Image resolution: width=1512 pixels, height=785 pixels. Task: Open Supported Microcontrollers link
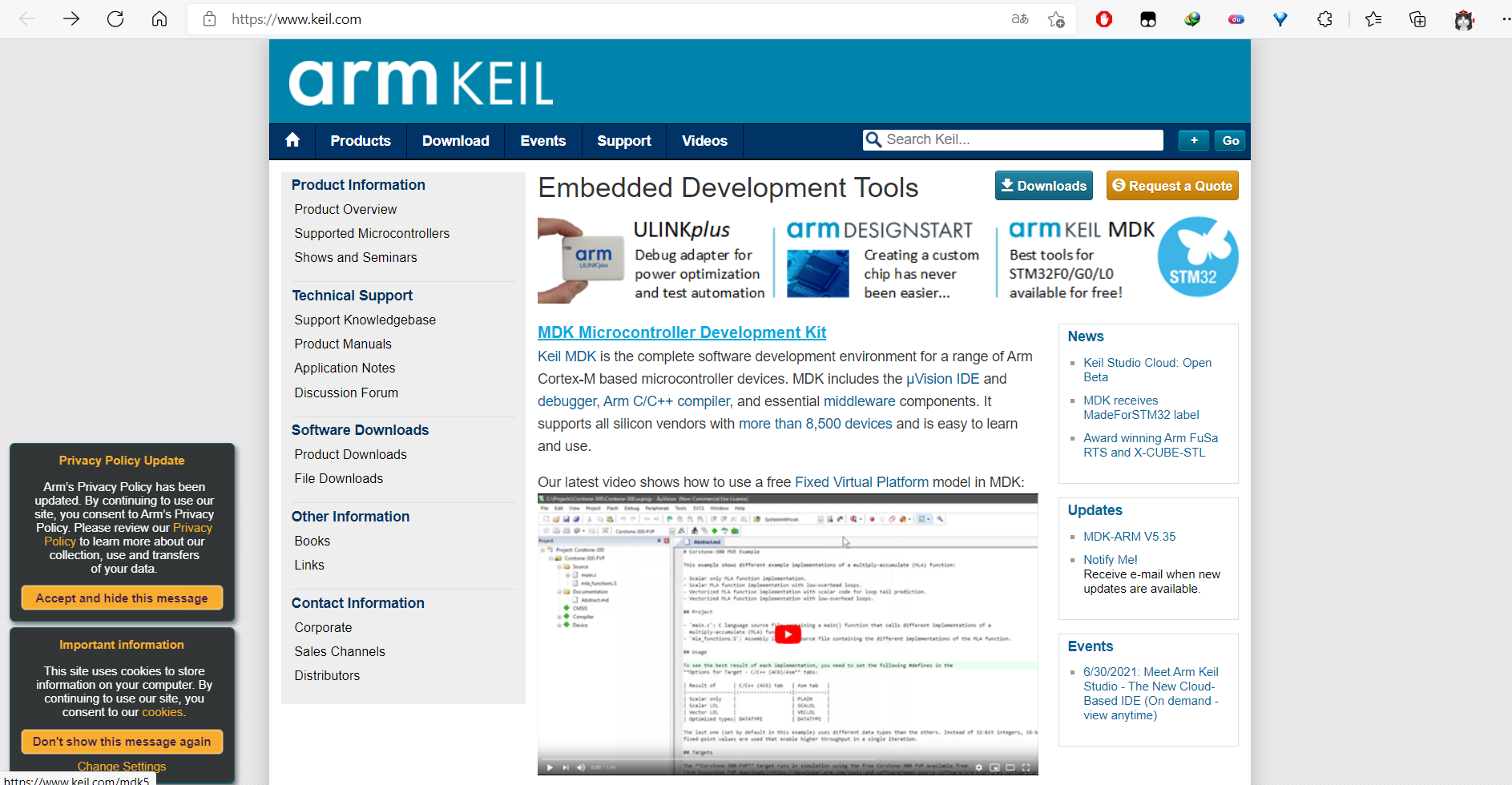(x=372, y=233)
